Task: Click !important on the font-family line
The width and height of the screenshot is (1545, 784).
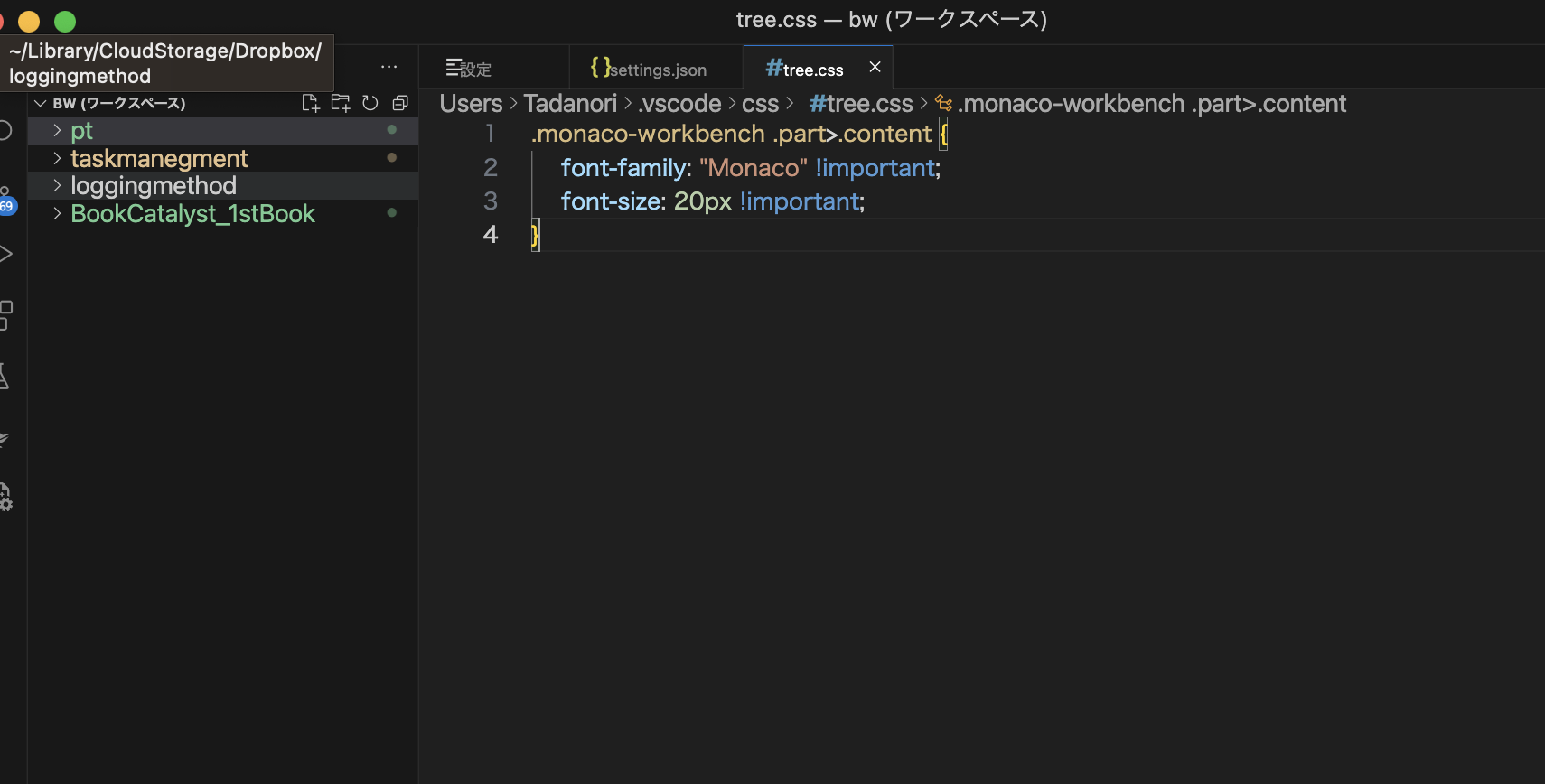Action: click(x=875, y=168)
